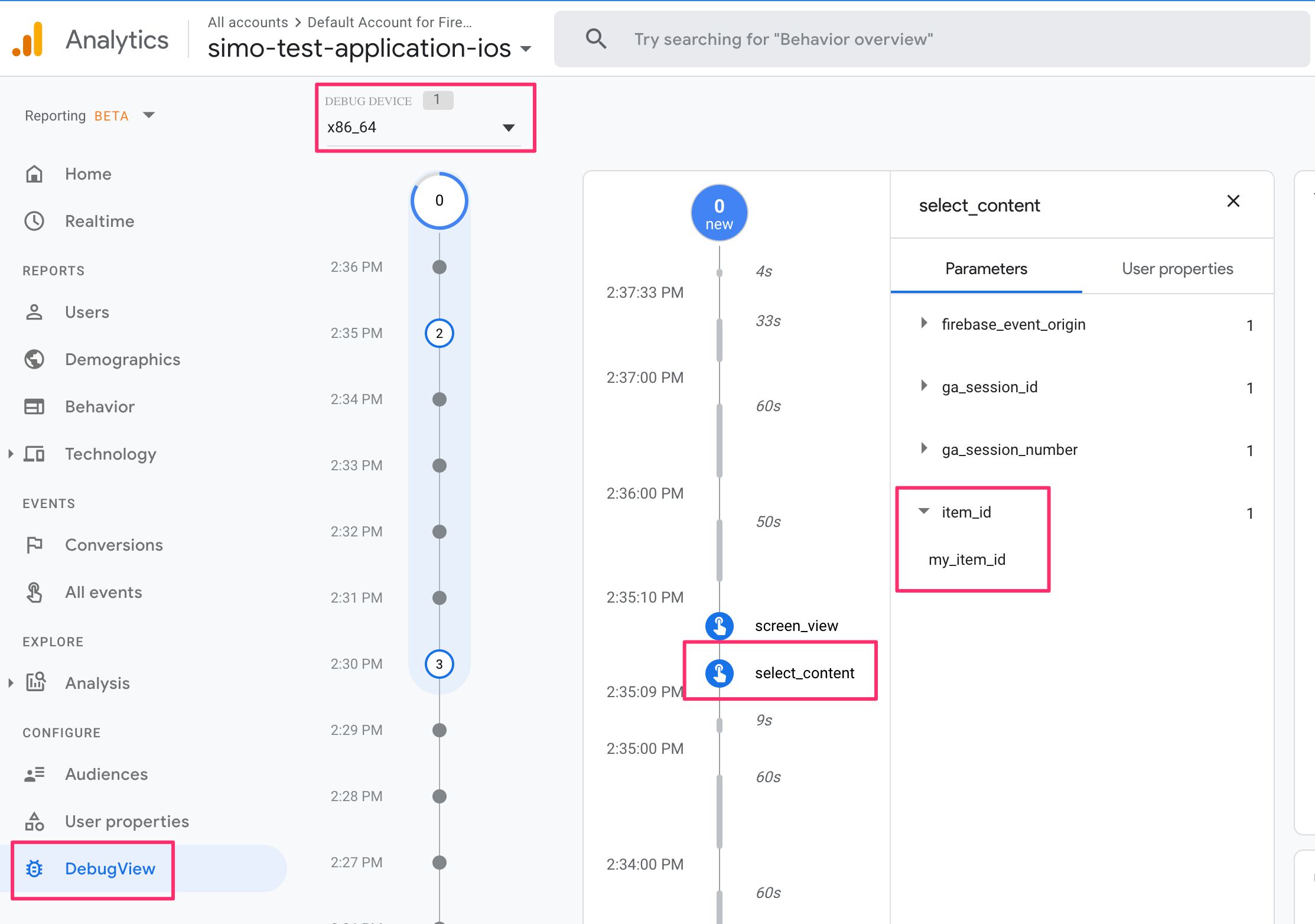Screen dimensions: 1315x924
Task: Click the Google Analytics logo icon
Action: pyautogui.click(x=28, y=40)
